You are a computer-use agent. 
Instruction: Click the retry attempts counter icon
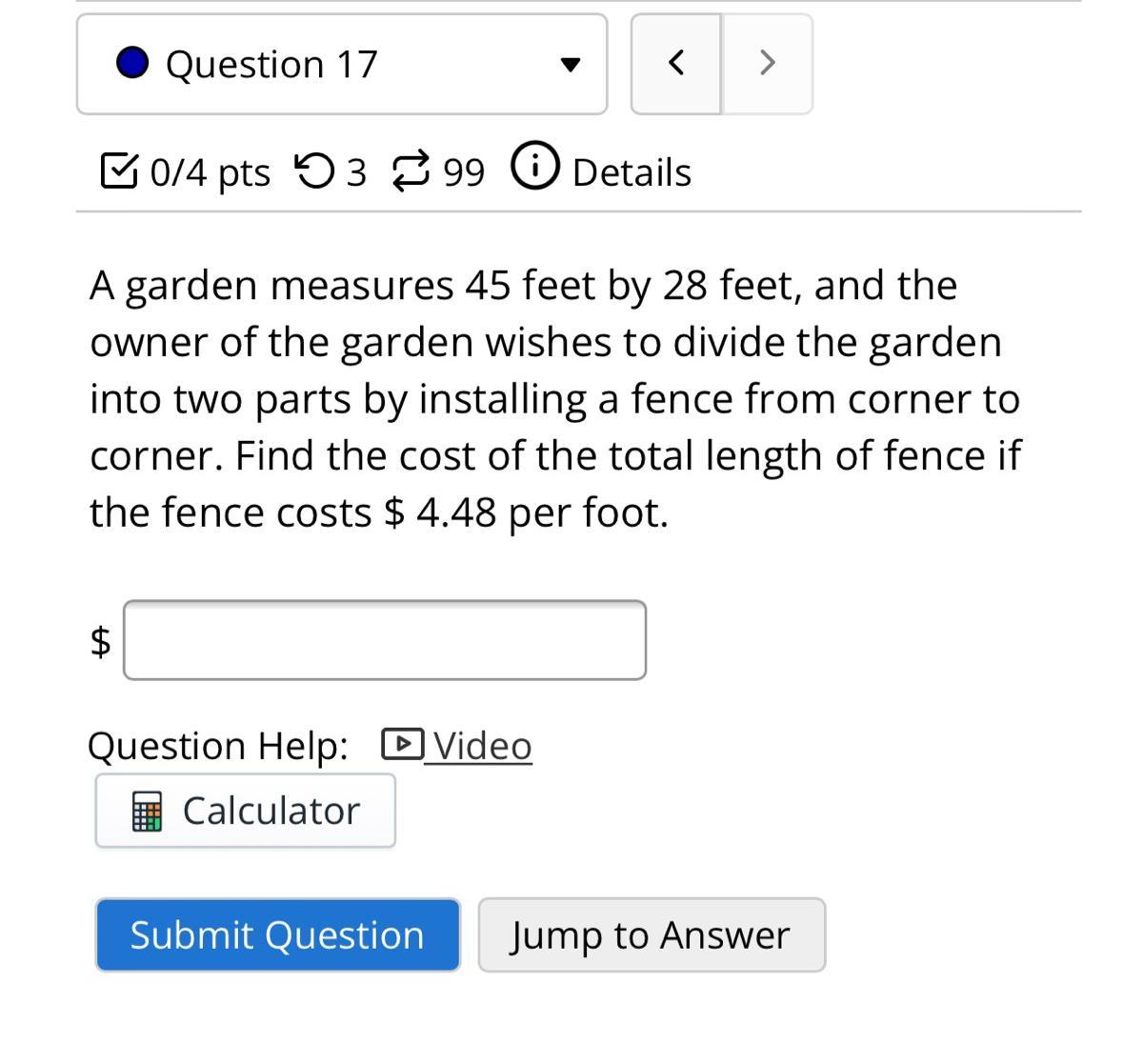[x=314, y=171]
